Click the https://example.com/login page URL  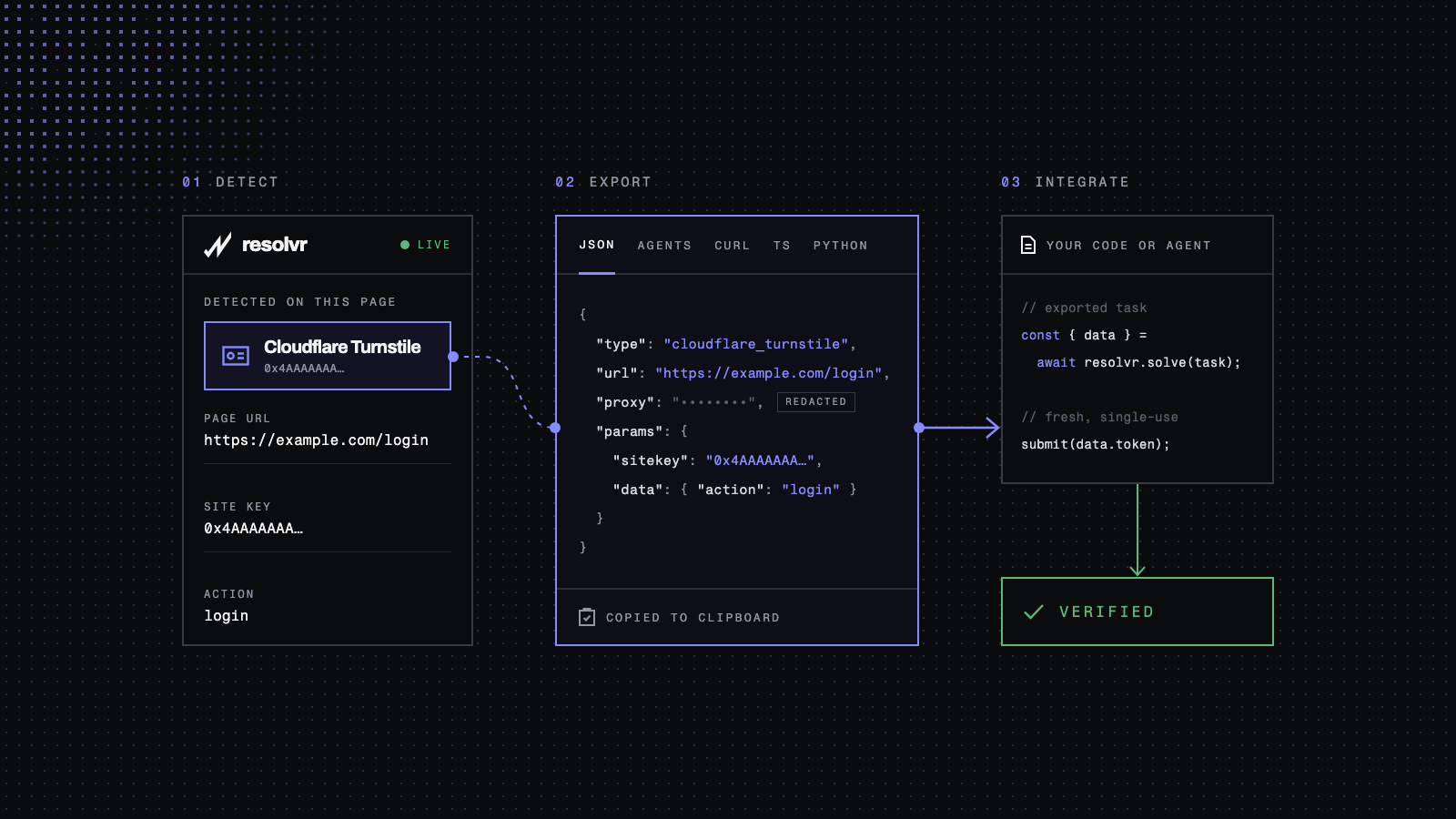pyautogui.click(x=316, y=440)
